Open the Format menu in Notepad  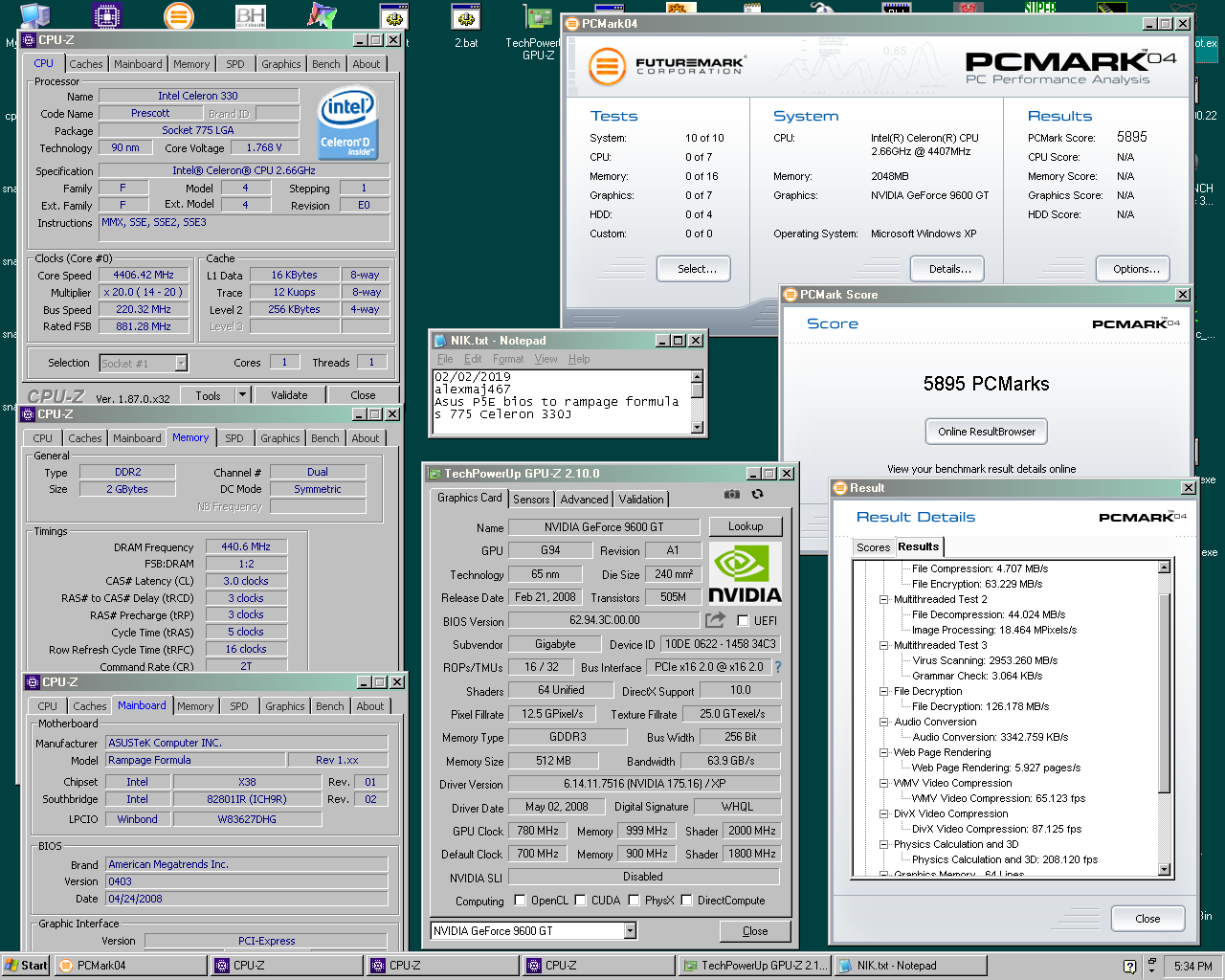[508, 359]
